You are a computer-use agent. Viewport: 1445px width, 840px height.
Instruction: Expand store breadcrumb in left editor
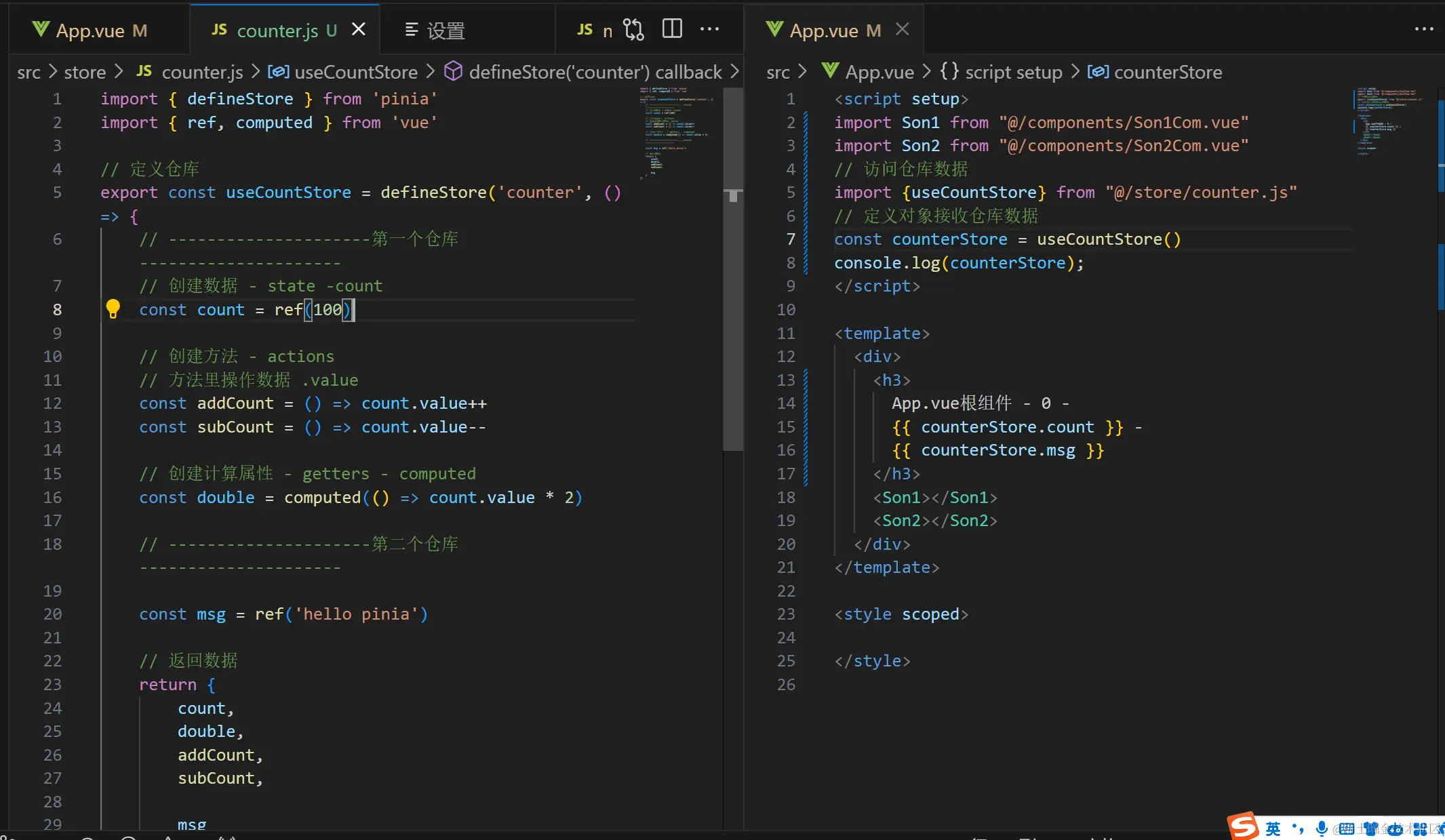click(x=85, y=72)
